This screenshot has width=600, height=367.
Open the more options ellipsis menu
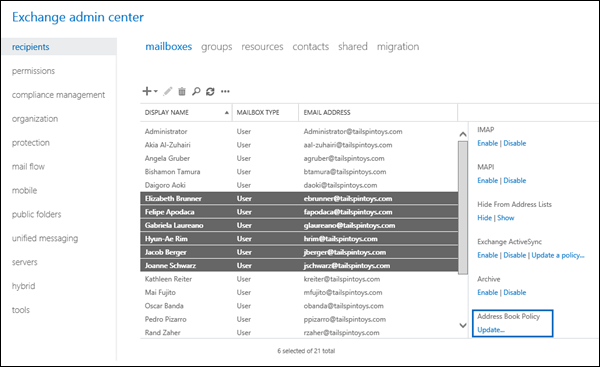pos(225,91)
